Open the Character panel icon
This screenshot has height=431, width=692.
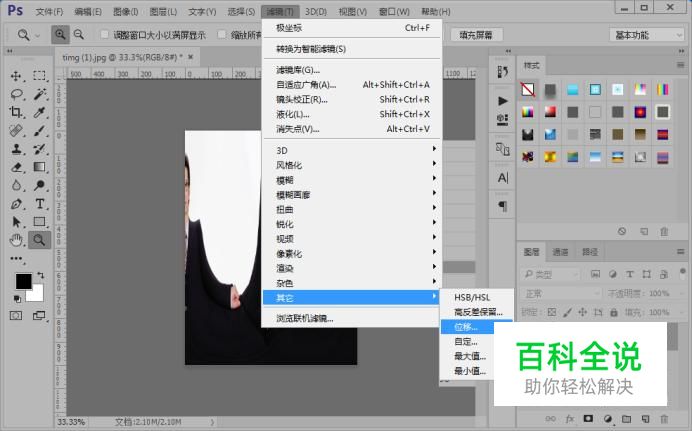[x=502, y=178]
